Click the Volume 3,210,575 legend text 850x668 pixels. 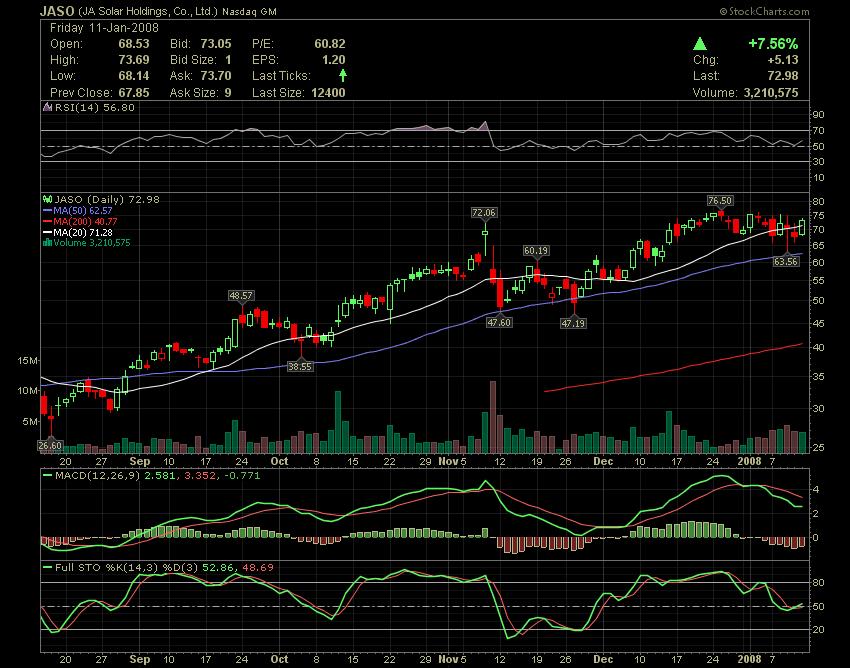pos(92,243)
